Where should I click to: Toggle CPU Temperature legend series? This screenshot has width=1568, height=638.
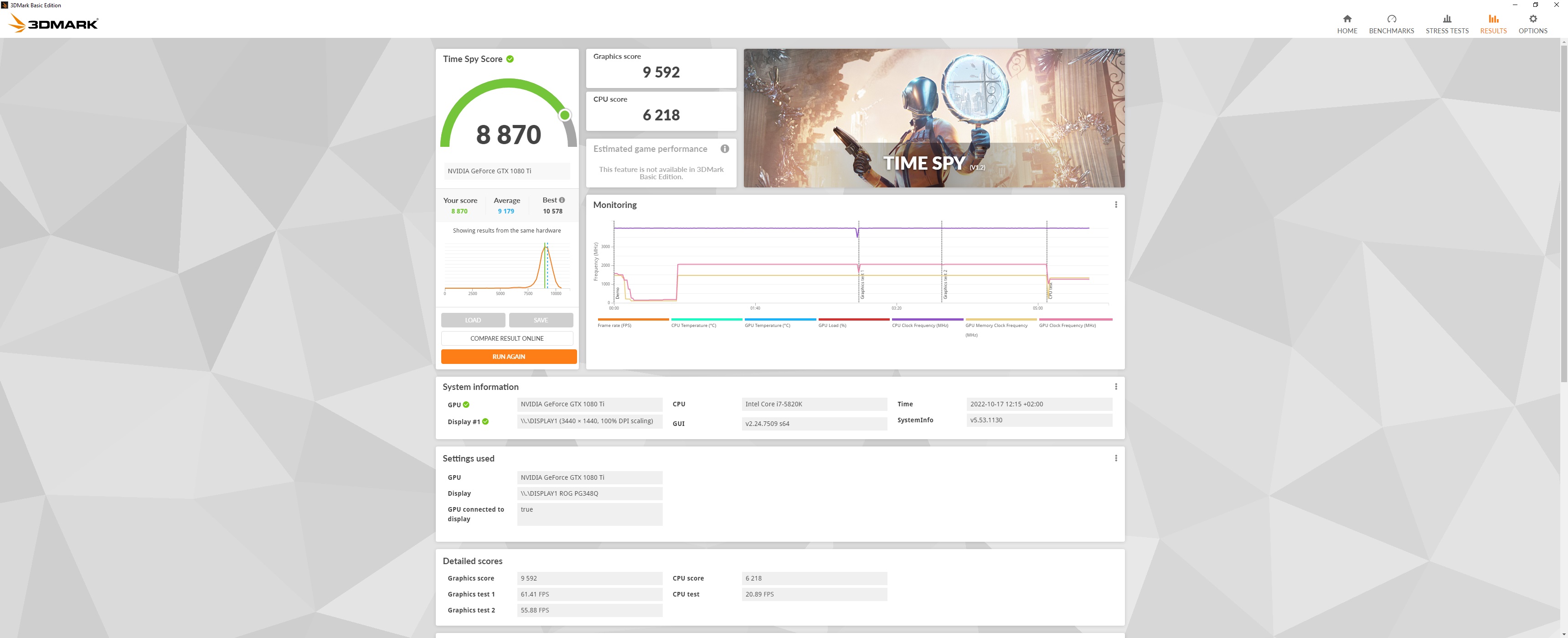(706, 323)
